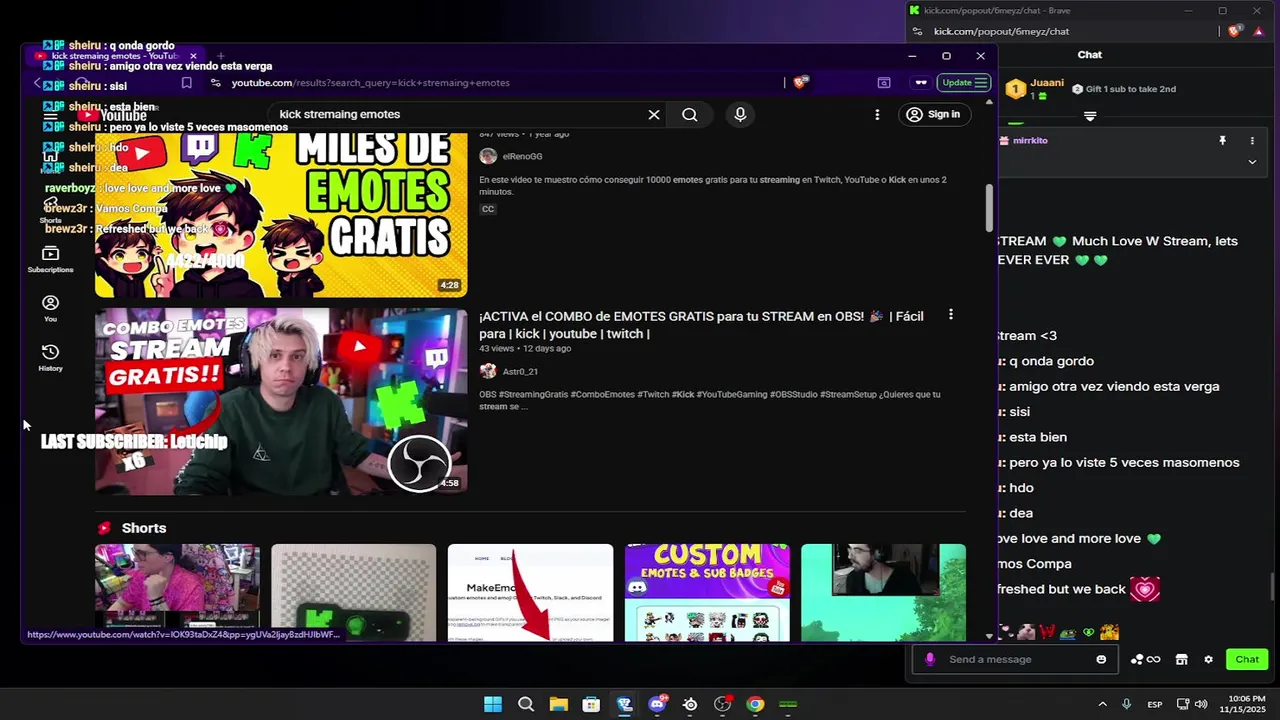1280x720 pixels.
Task: Click sunglasses private mode icon
Action: pos(921,83)
